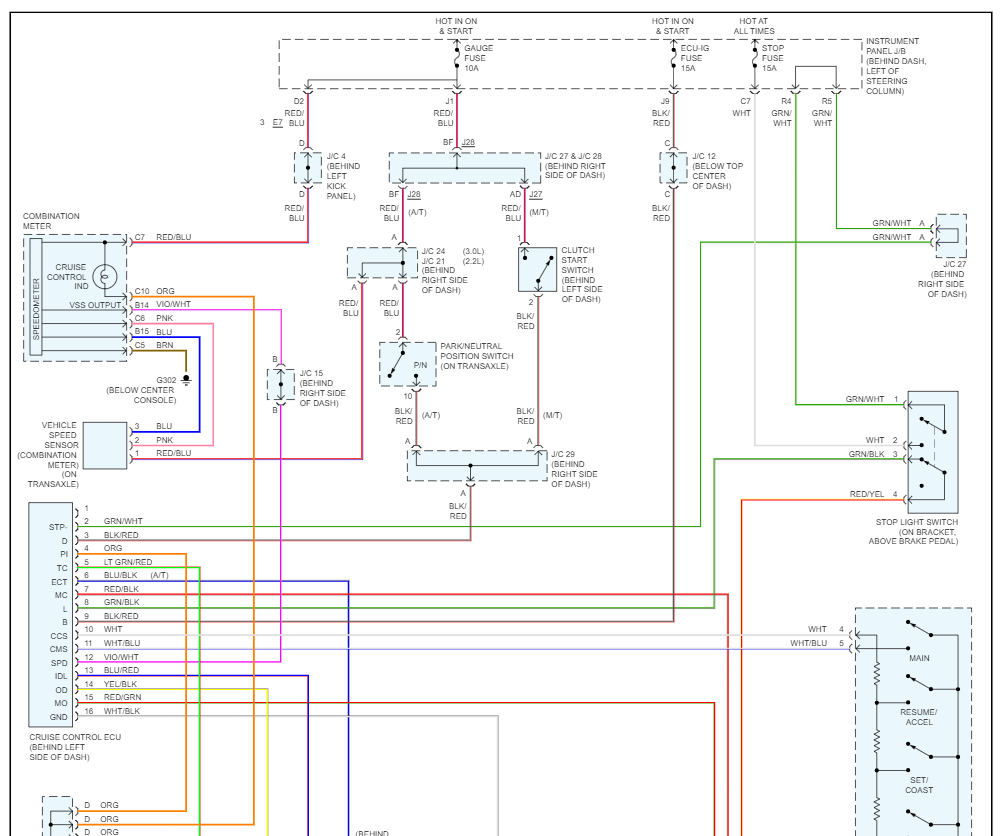Click the 'J9' terminal label
The height and width of the screenshot is (836, 1003).
tap(665, 101)
